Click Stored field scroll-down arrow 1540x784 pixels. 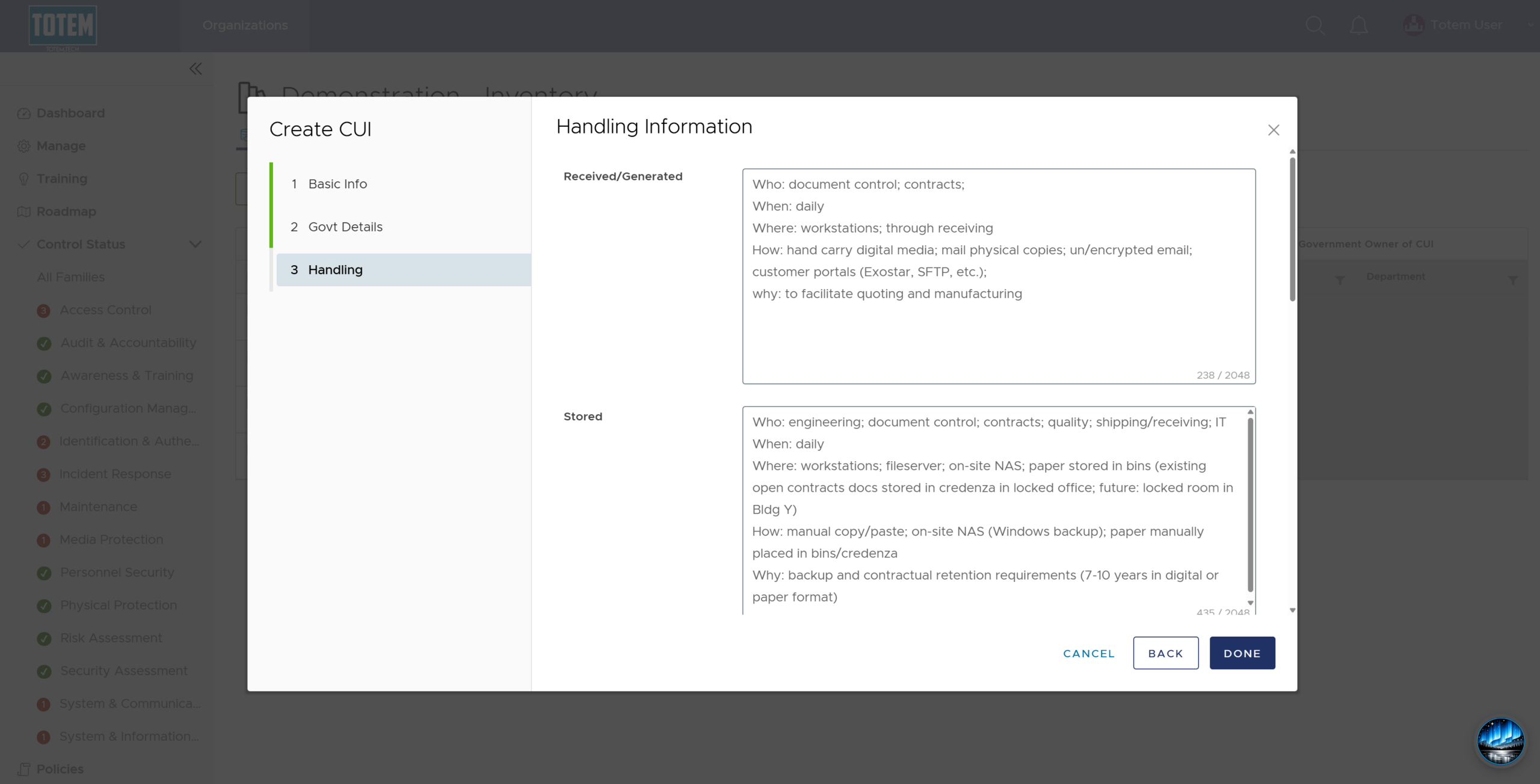pos(1250,603)
